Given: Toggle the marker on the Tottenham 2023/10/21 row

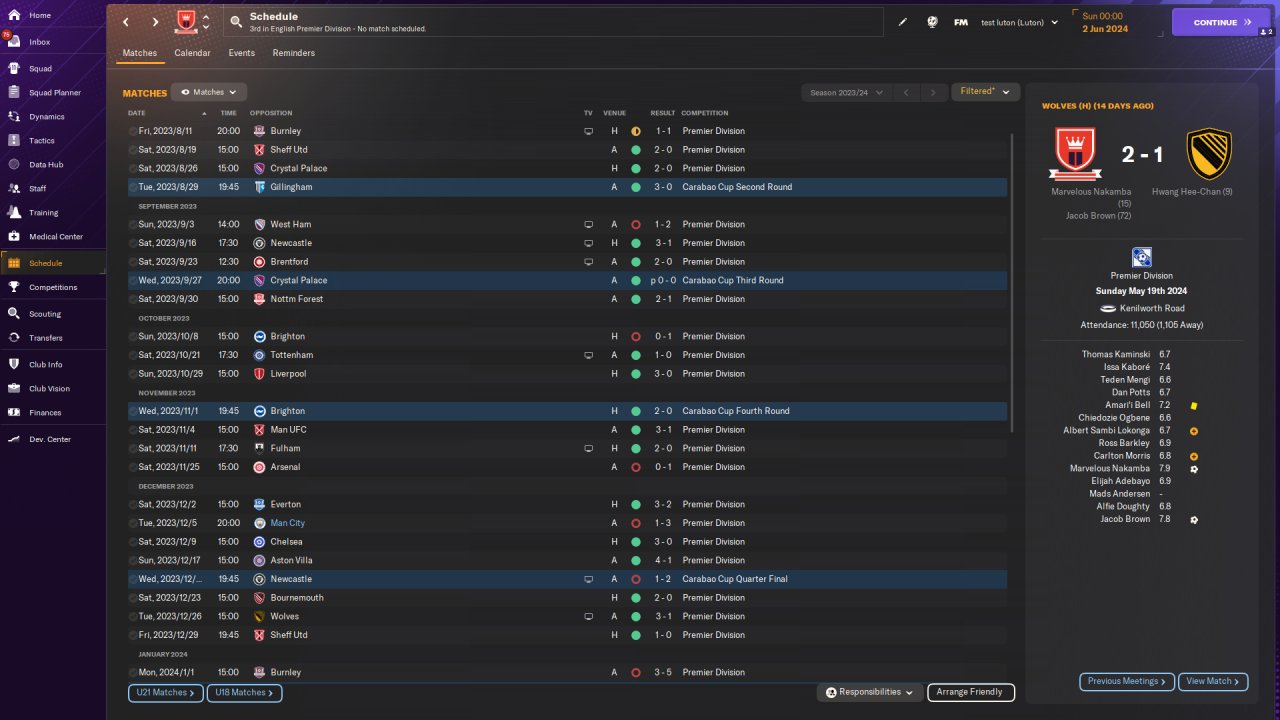Looking at the screenshot, I should coord(133,355).
